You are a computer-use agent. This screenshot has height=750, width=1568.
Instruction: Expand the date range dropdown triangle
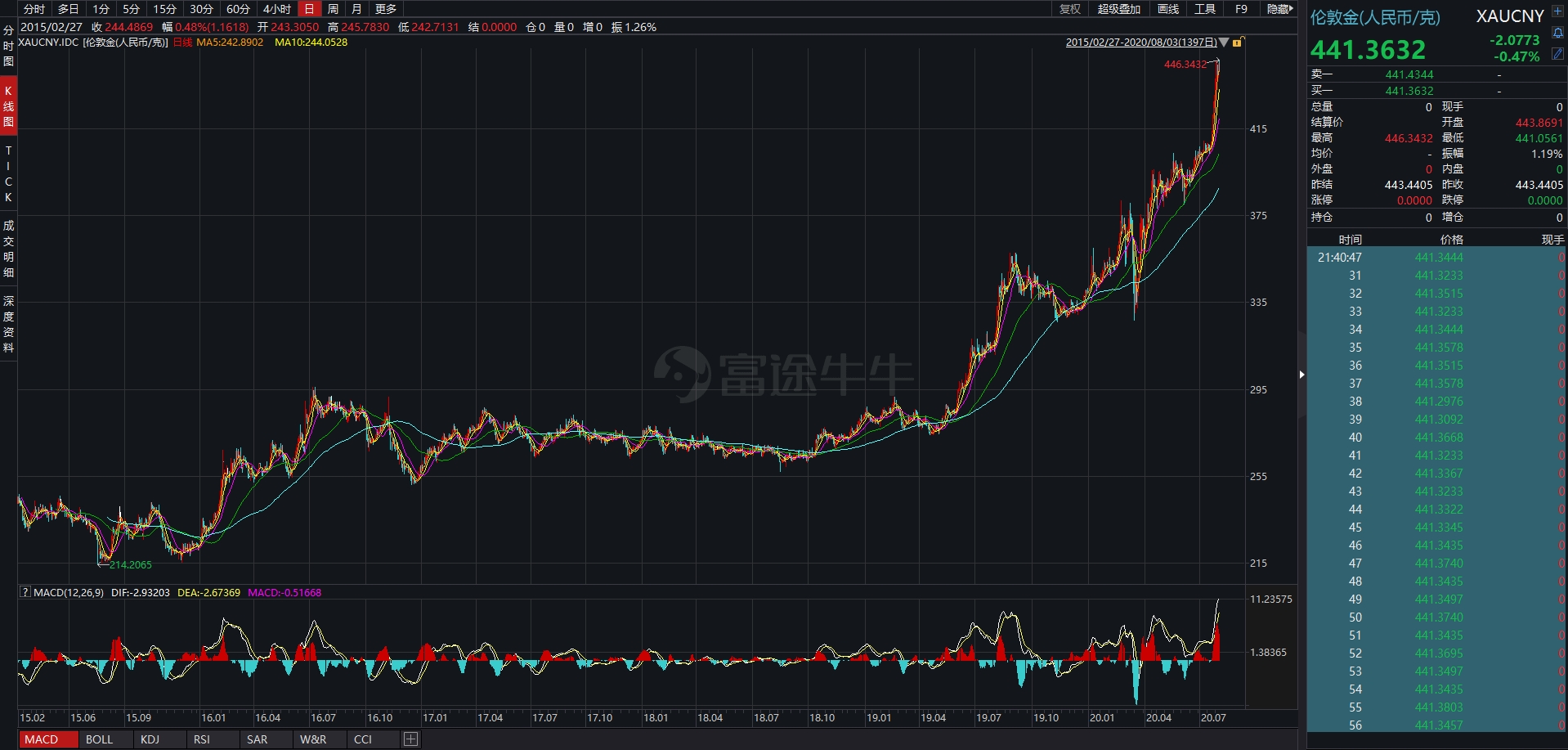(x=1224, y=43)
